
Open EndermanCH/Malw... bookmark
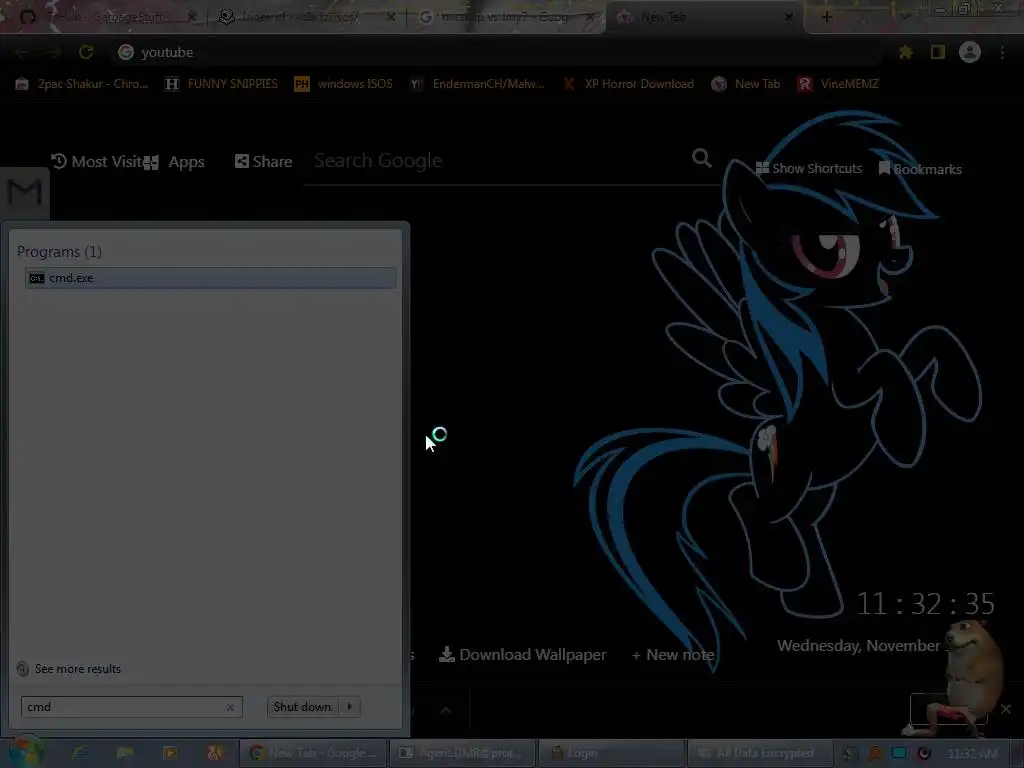[x=477, y=84]
